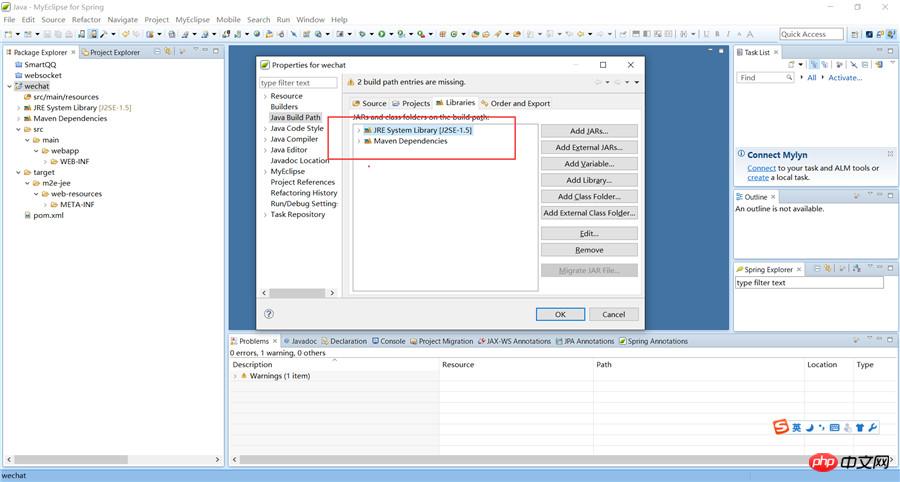Close the Spring Explorer view
This screenshot has height=482, width=900.
click(x=799, y=269)
